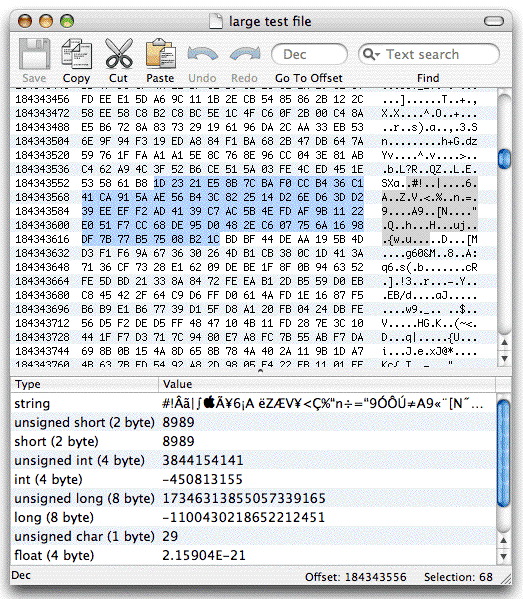Click the Cut scissors icon
The width and height of the screenshot is (523, 599).
[118, 53]
